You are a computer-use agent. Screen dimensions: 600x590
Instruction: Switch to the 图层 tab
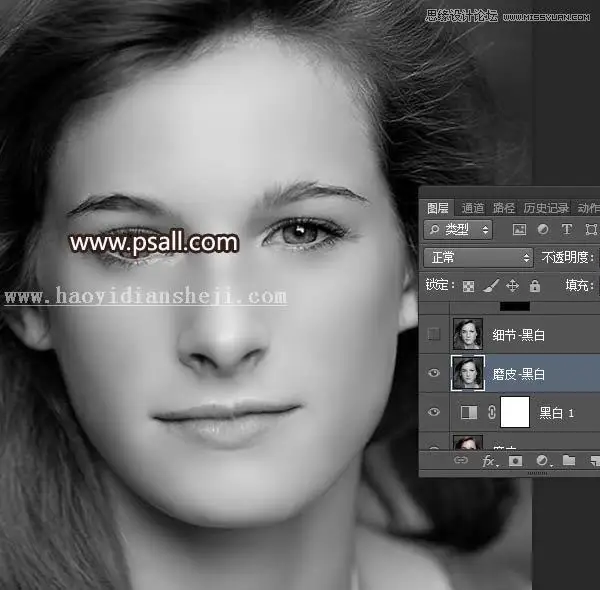tap(437, 208)
